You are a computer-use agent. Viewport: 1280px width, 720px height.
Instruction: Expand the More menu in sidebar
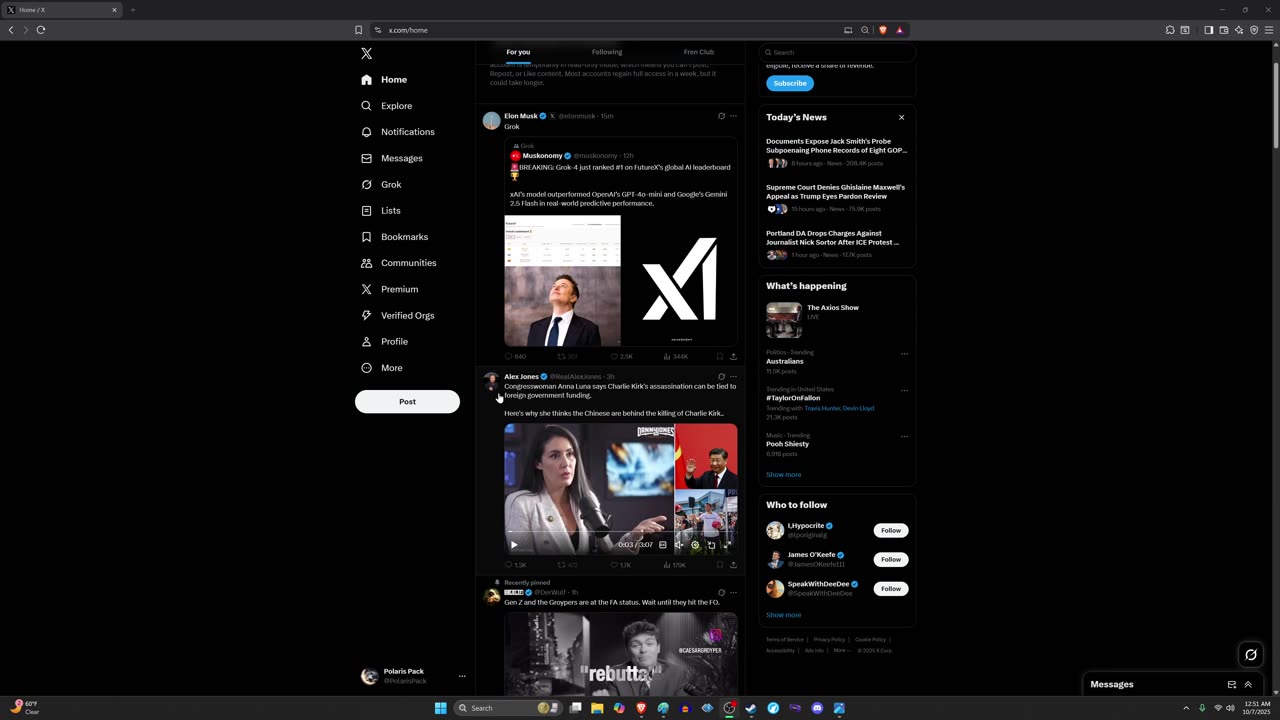click(381, 368)
